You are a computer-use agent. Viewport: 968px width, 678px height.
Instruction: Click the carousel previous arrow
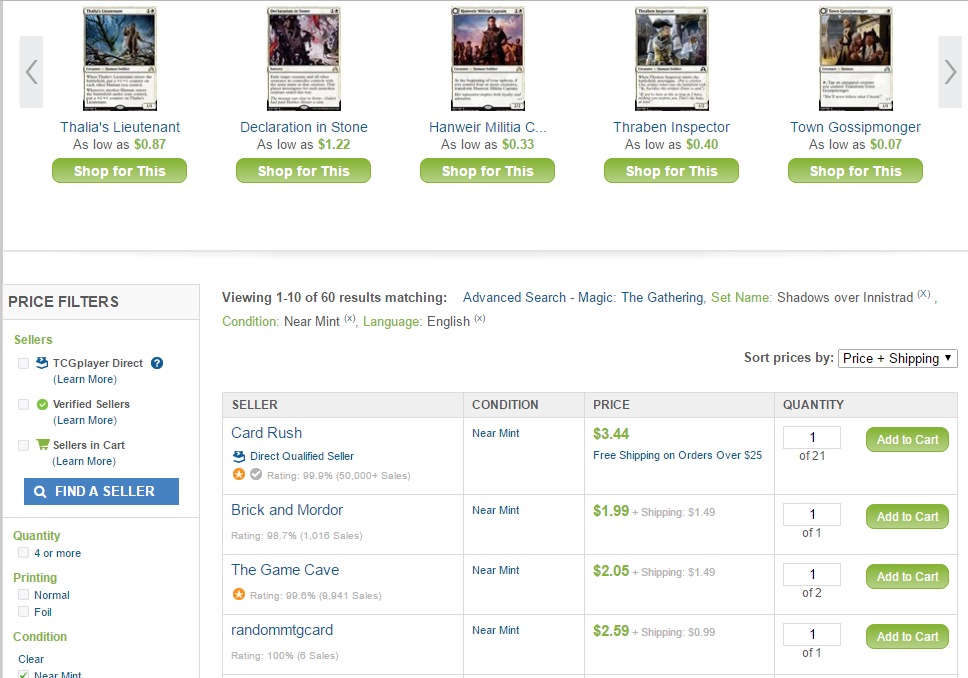point(31,72)
